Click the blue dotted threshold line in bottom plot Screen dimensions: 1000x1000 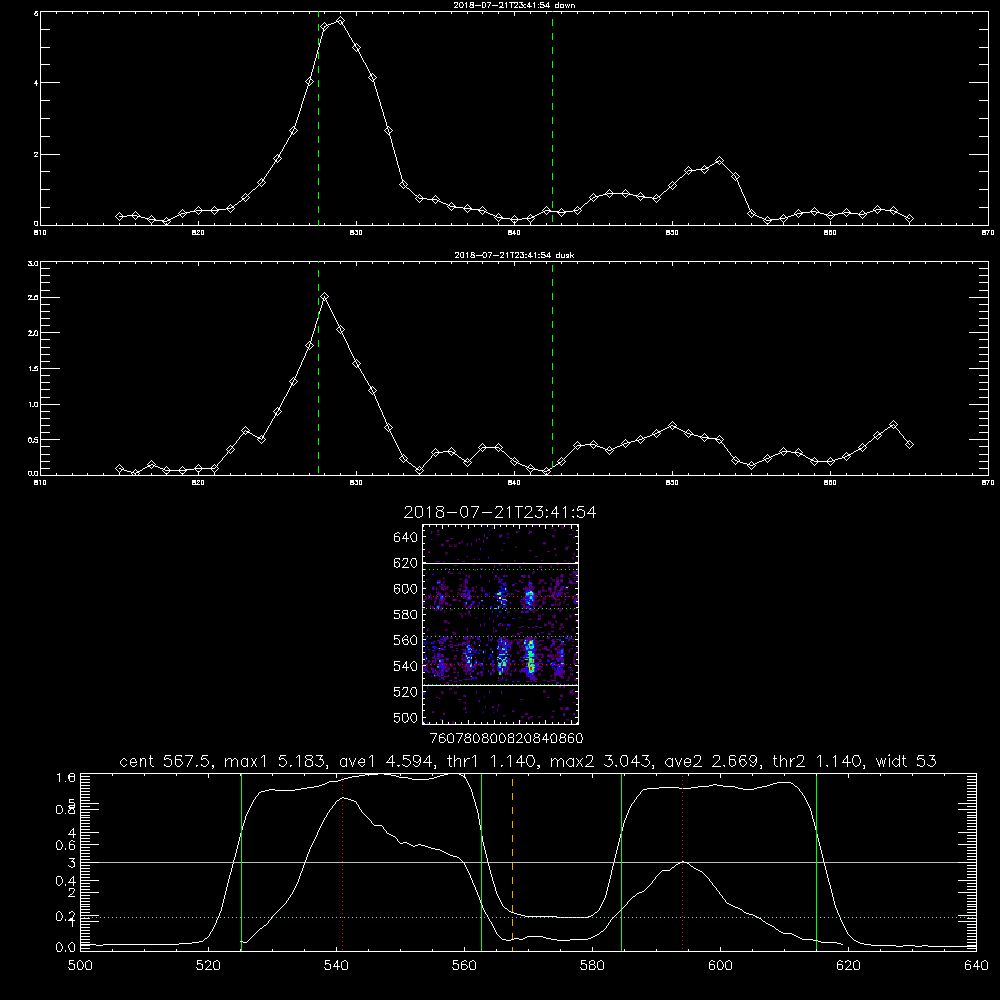[x=528, y=917]
